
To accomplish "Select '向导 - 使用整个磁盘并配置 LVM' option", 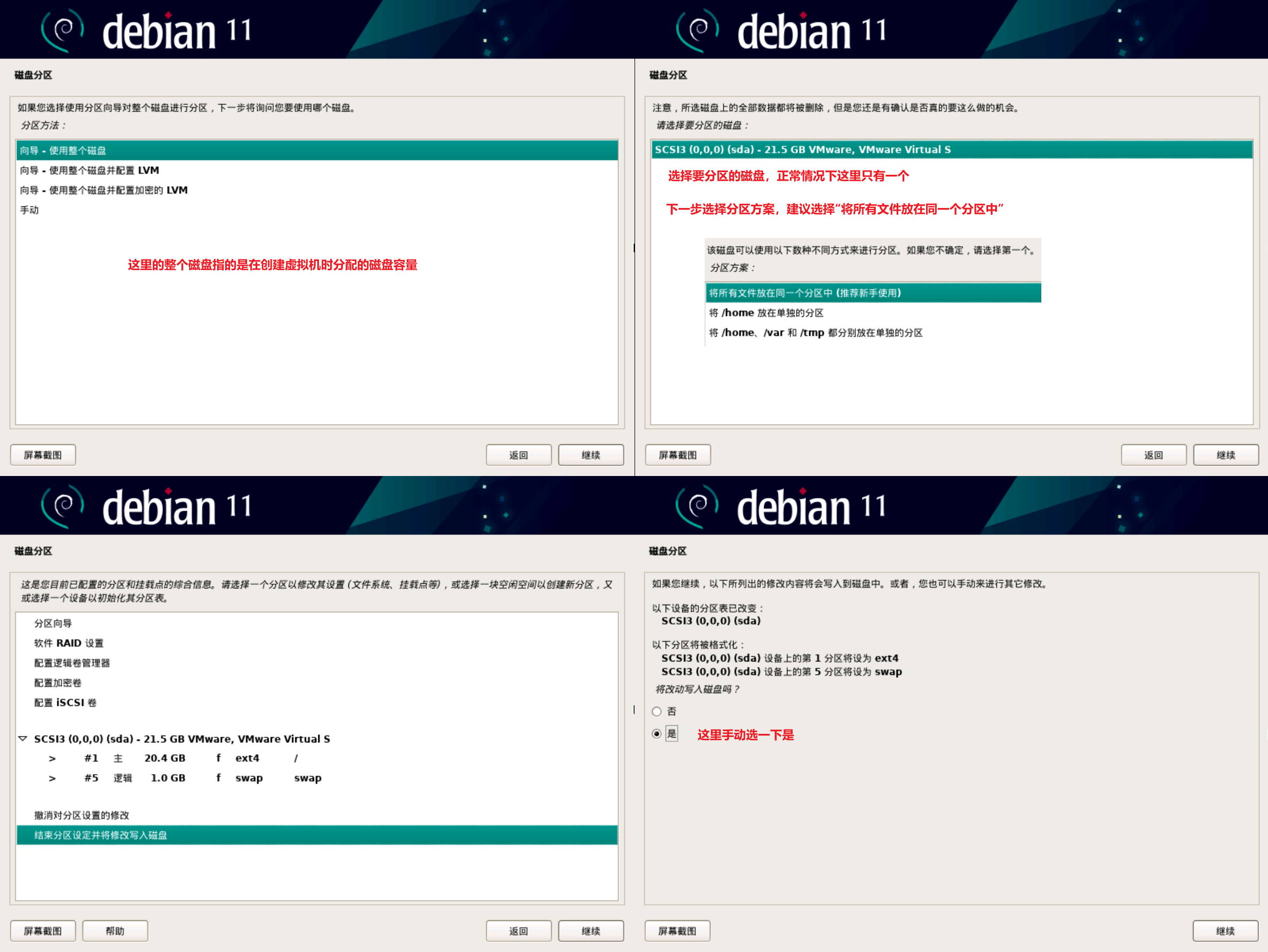I will (317, 170).
